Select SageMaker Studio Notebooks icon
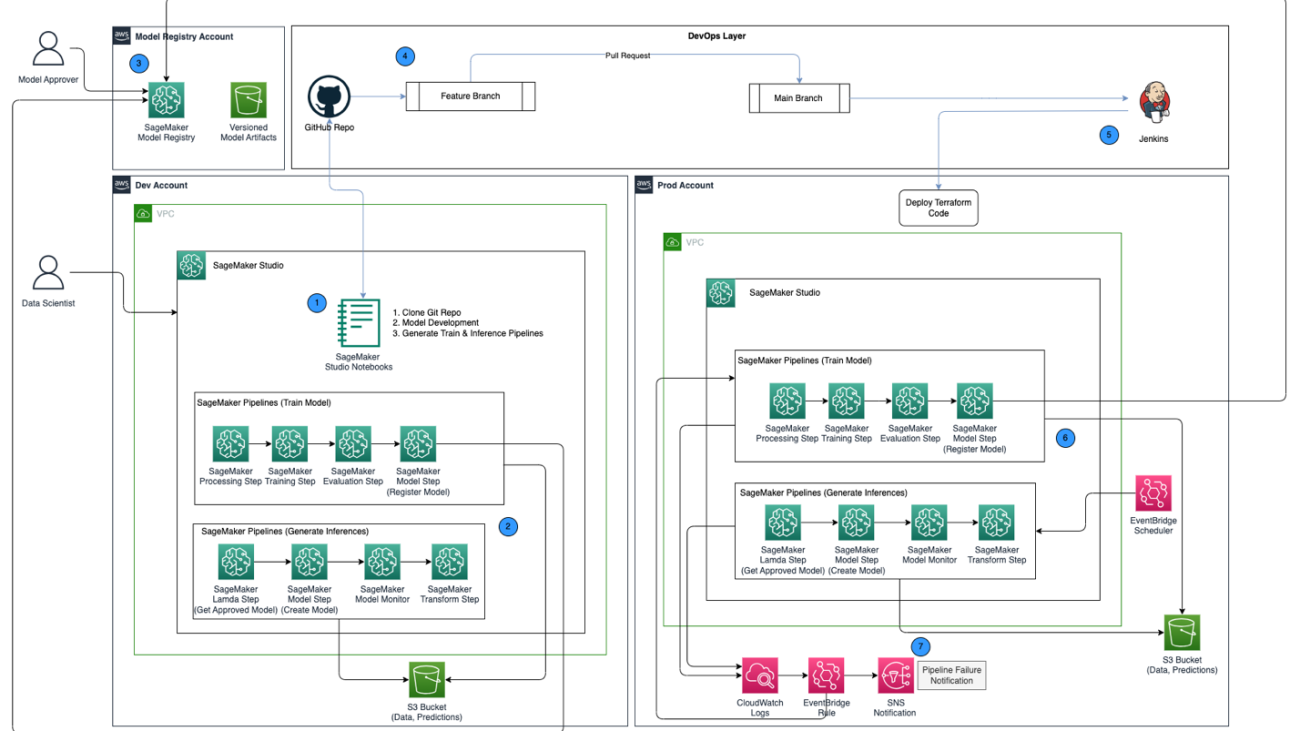This screenshot has width=1300, height=731. [360, 324]
